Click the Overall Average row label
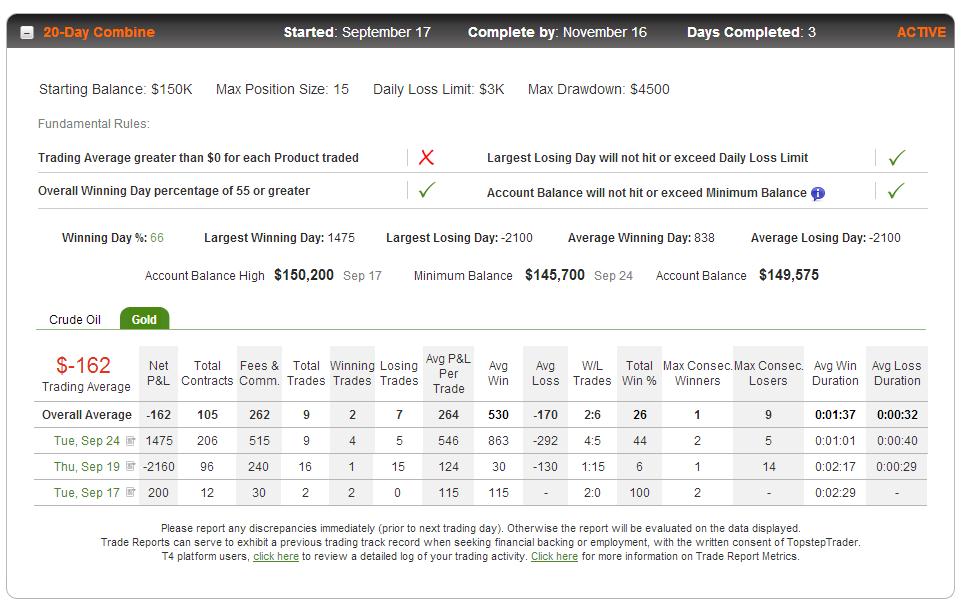 coord(87,415)
